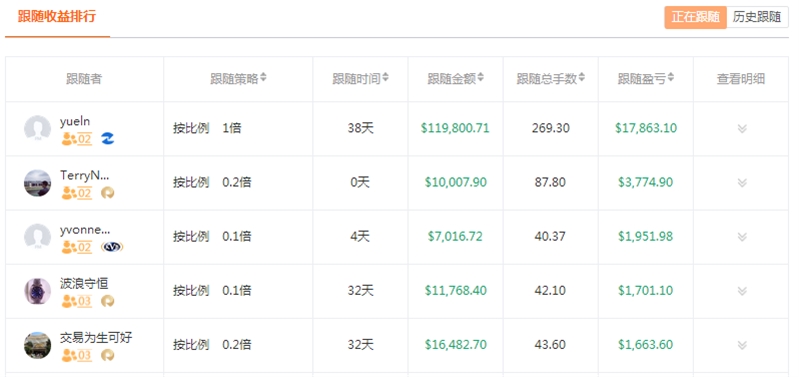Click profit value $1,663.60

tap(646, 345)
